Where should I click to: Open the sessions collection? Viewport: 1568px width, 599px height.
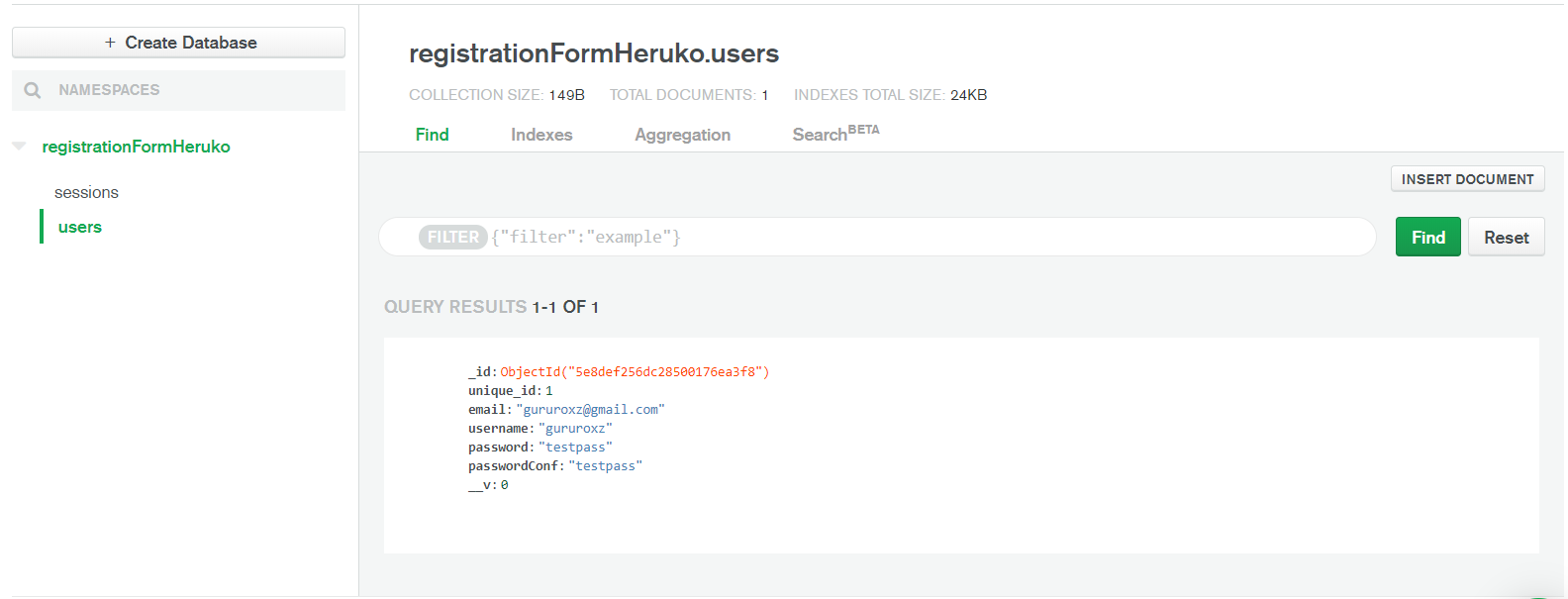(x=86, y=192)
